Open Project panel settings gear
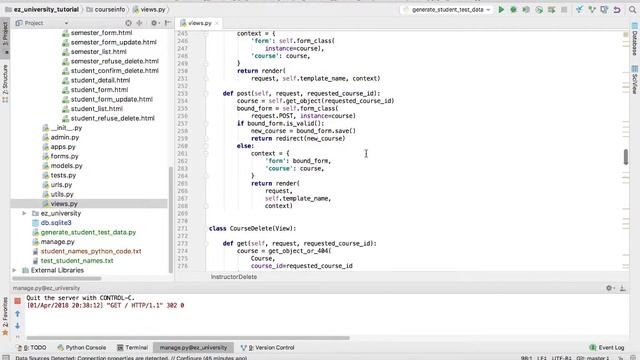This screenshot has width=640, height=360. click(154, 23)
